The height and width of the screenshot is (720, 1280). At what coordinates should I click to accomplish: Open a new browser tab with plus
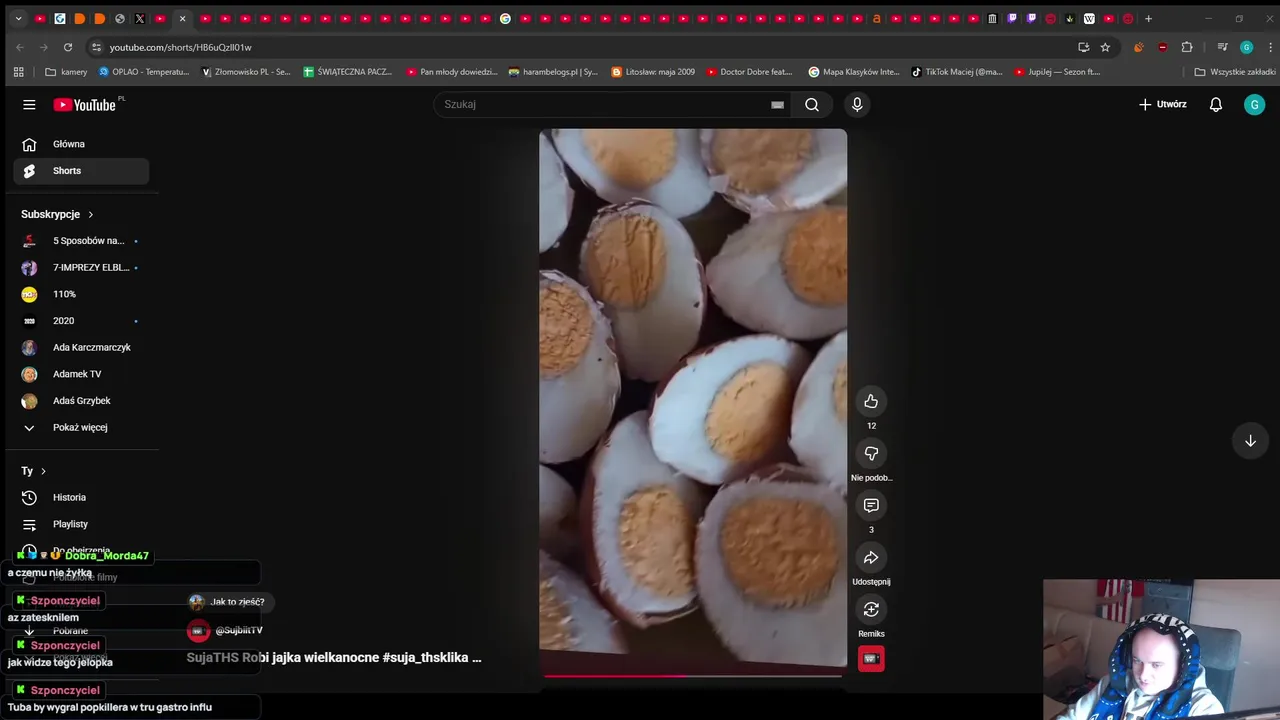click(x=1148, y=18)
